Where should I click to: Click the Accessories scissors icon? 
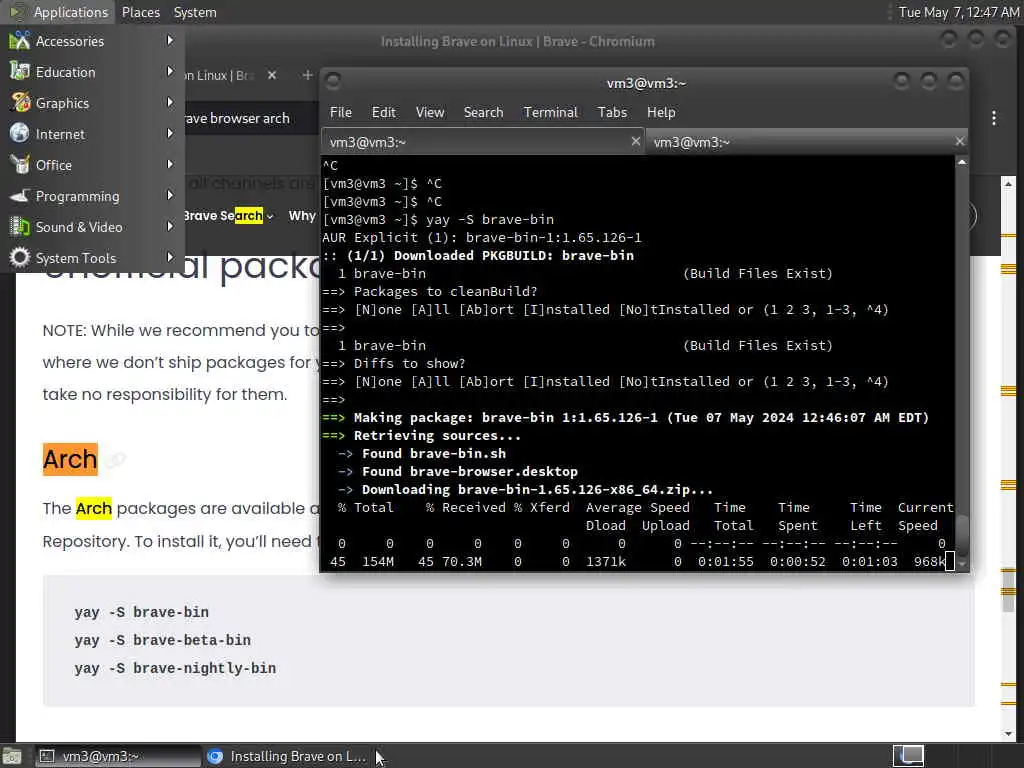tap(20, 40)
